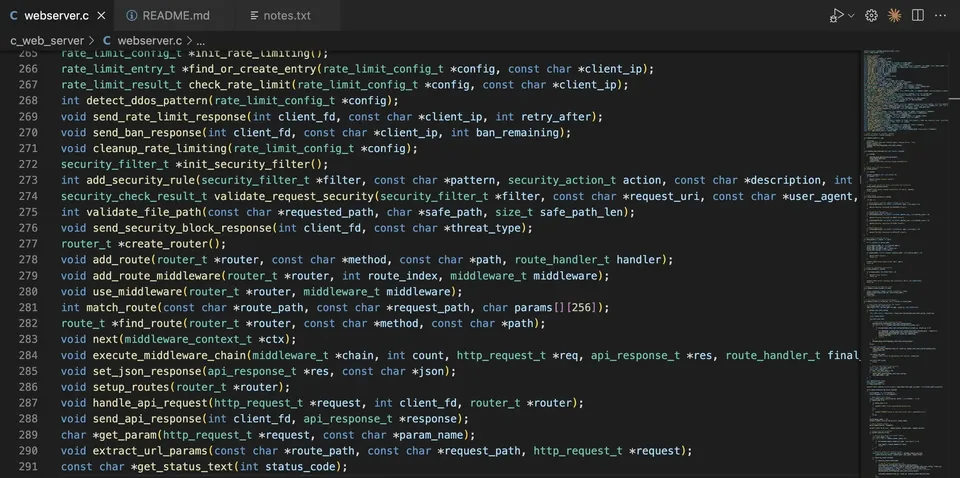
Task: Click on find_route function name
Action: [153, 323]
